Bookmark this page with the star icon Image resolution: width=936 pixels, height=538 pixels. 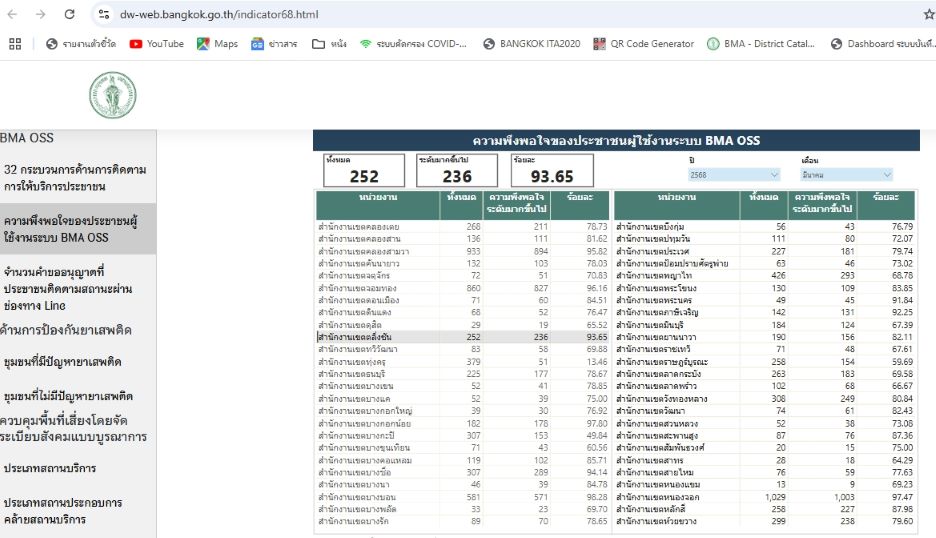click(x=929, y=14)
